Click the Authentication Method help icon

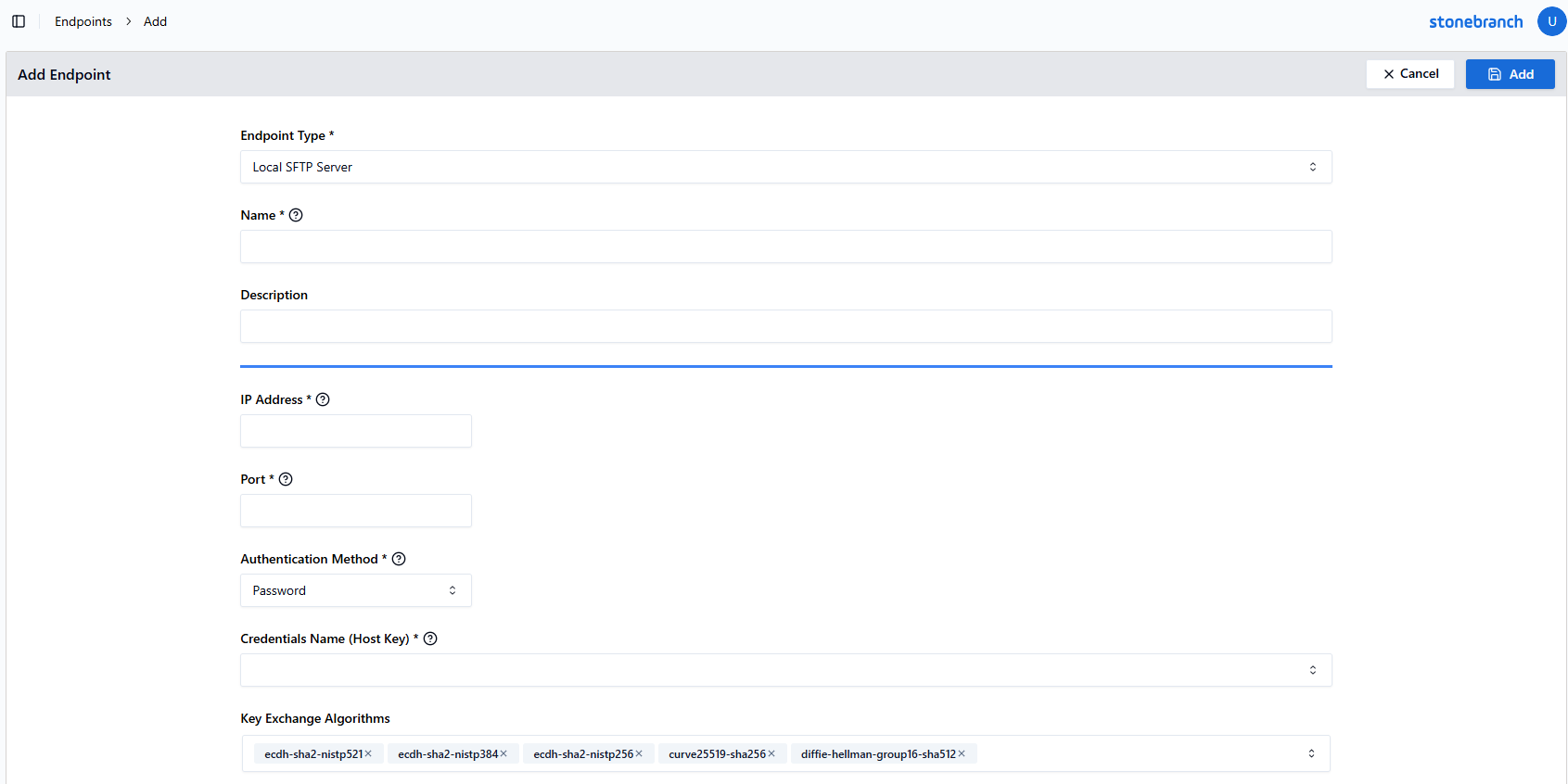[399, 559]
